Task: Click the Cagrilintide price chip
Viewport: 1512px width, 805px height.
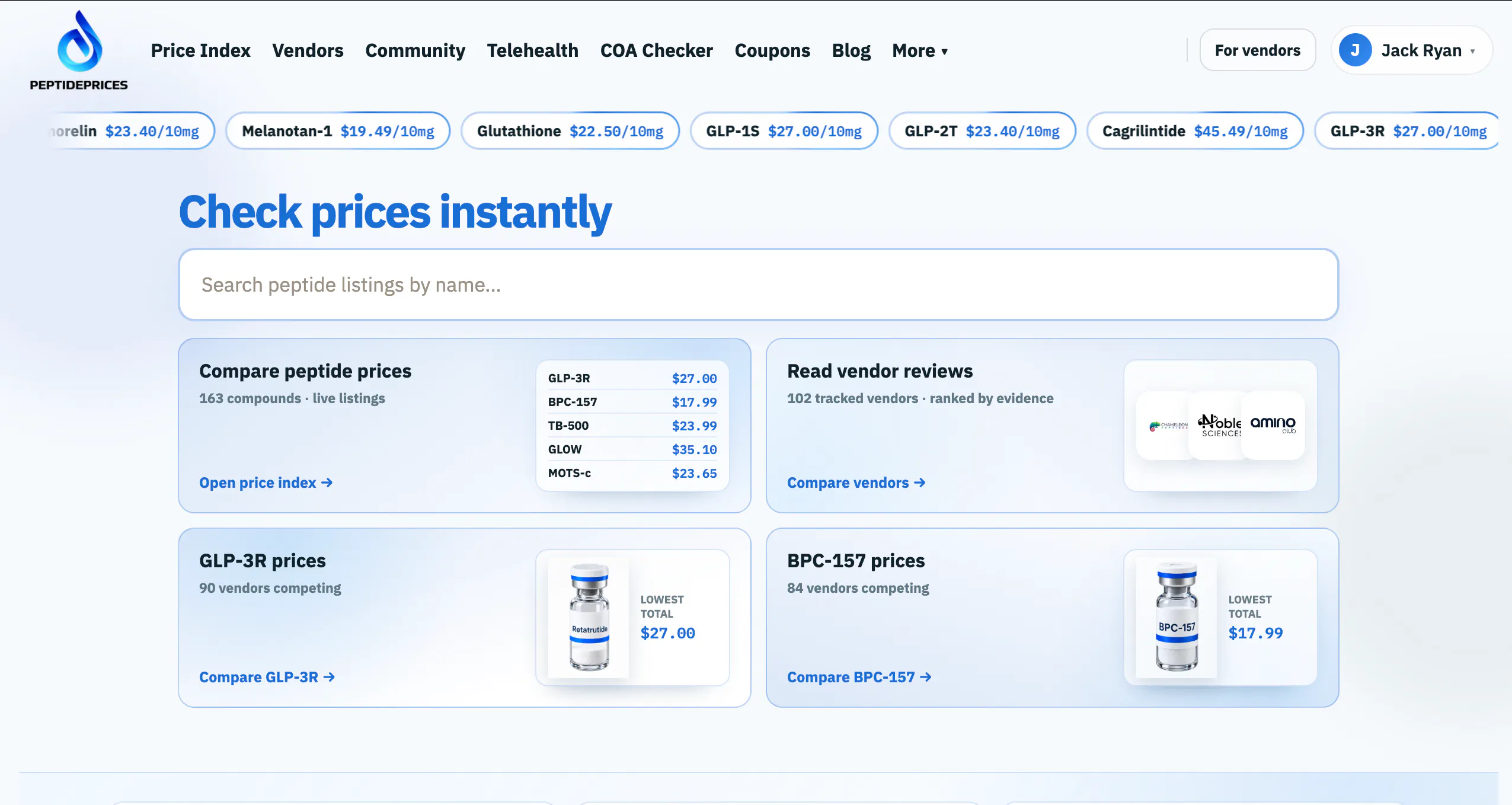Action: (x=1195, y=131)
